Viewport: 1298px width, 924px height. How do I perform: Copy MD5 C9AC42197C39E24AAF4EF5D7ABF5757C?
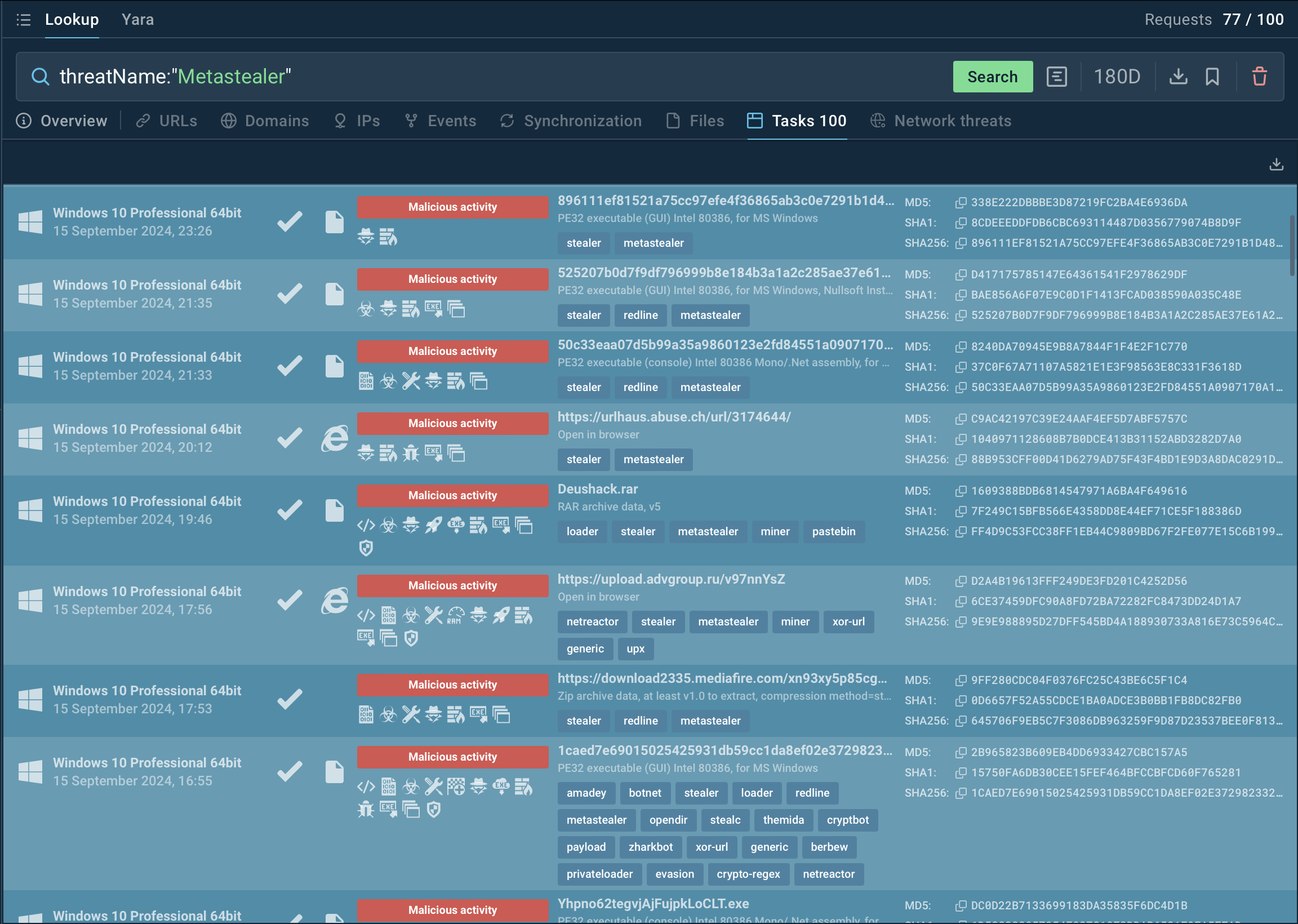pyautogui.click(x=961, y=419)
